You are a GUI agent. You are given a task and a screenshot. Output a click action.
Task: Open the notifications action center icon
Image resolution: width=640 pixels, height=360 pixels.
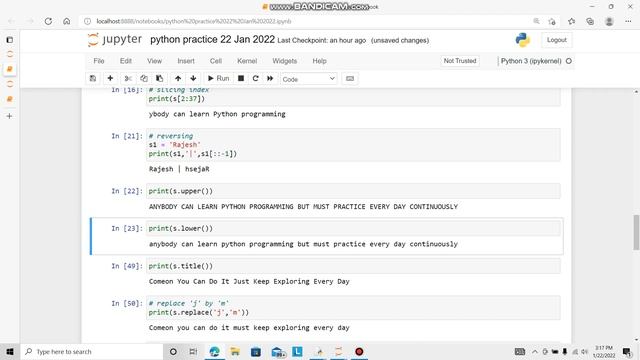click(627, 351)
